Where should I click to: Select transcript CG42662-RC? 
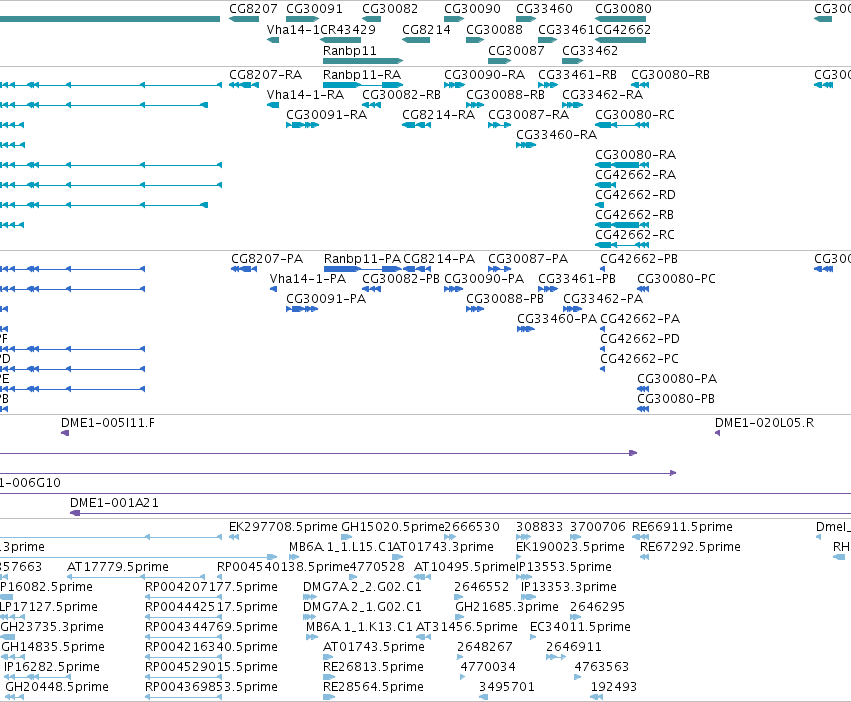(622, 245)
